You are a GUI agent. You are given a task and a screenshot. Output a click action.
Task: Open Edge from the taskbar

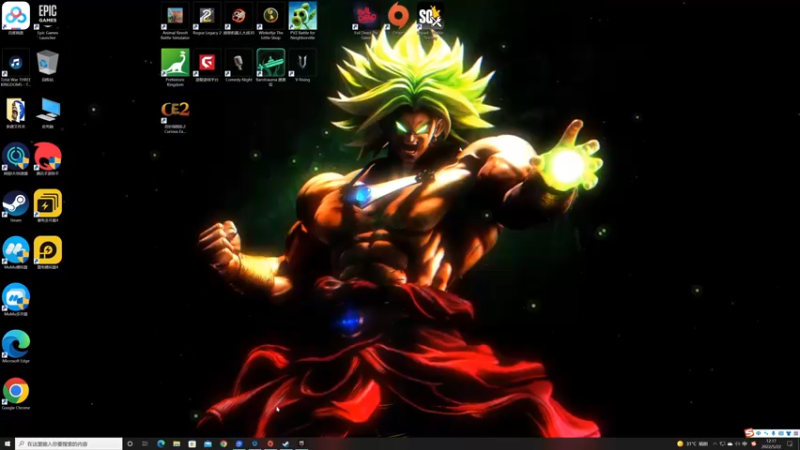click(161, 444)
